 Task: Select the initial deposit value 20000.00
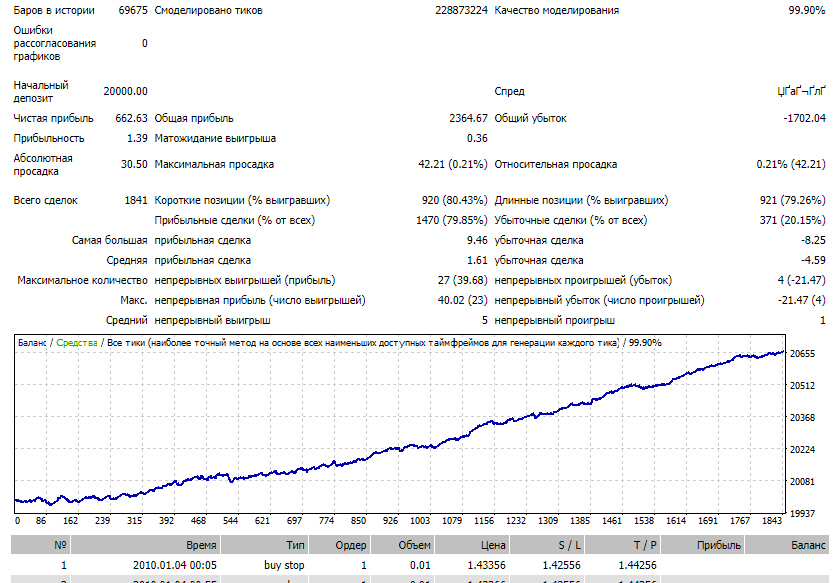point(125,91)
